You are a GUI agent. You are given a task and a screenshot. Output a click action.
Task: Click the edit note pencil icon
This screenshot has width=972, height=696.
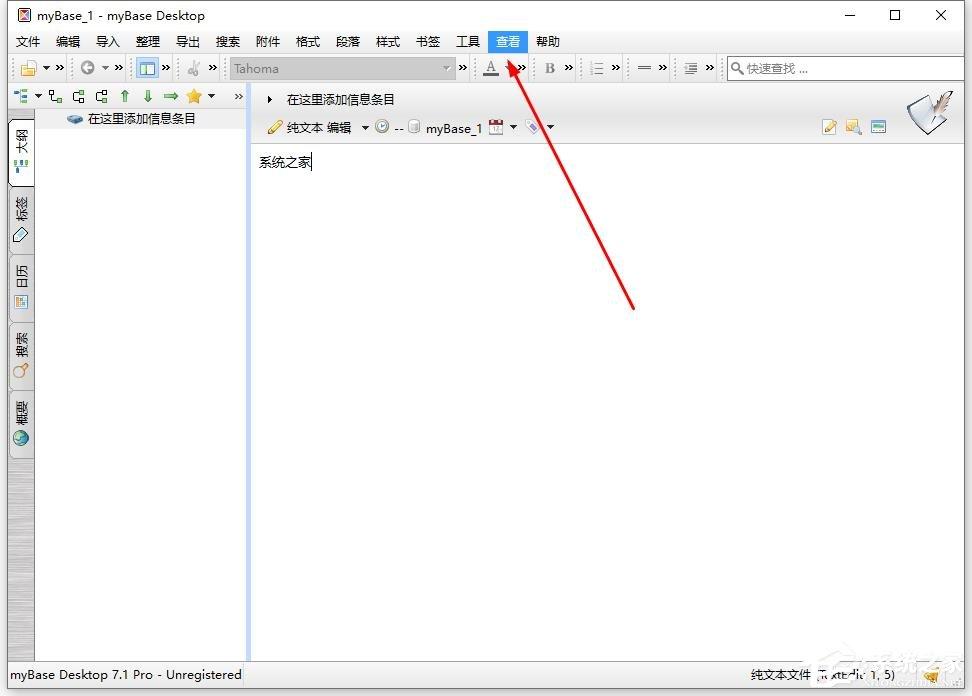point(829,127)
